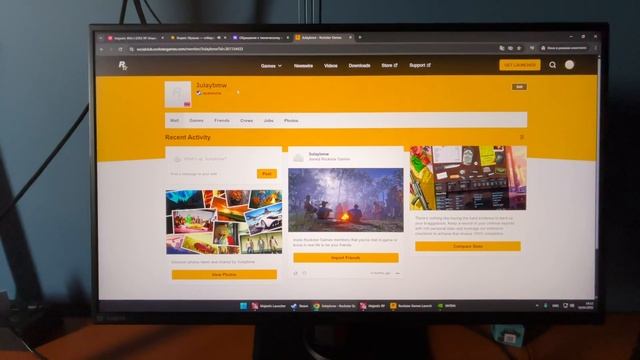
Task: Click the Import Friends button
Action: 346,258
